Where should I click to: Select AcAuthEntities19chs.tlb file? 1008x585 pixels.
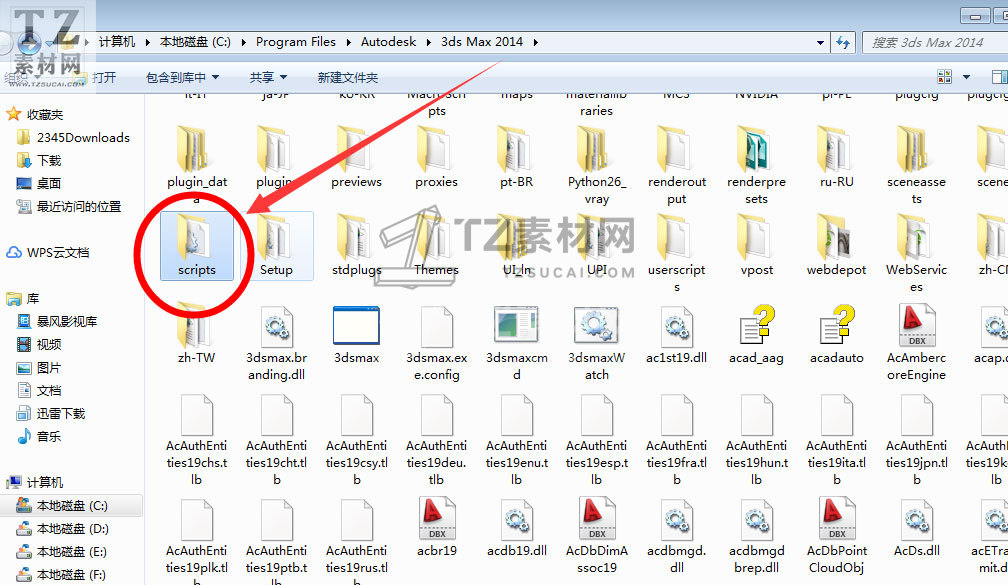point(197,440)
